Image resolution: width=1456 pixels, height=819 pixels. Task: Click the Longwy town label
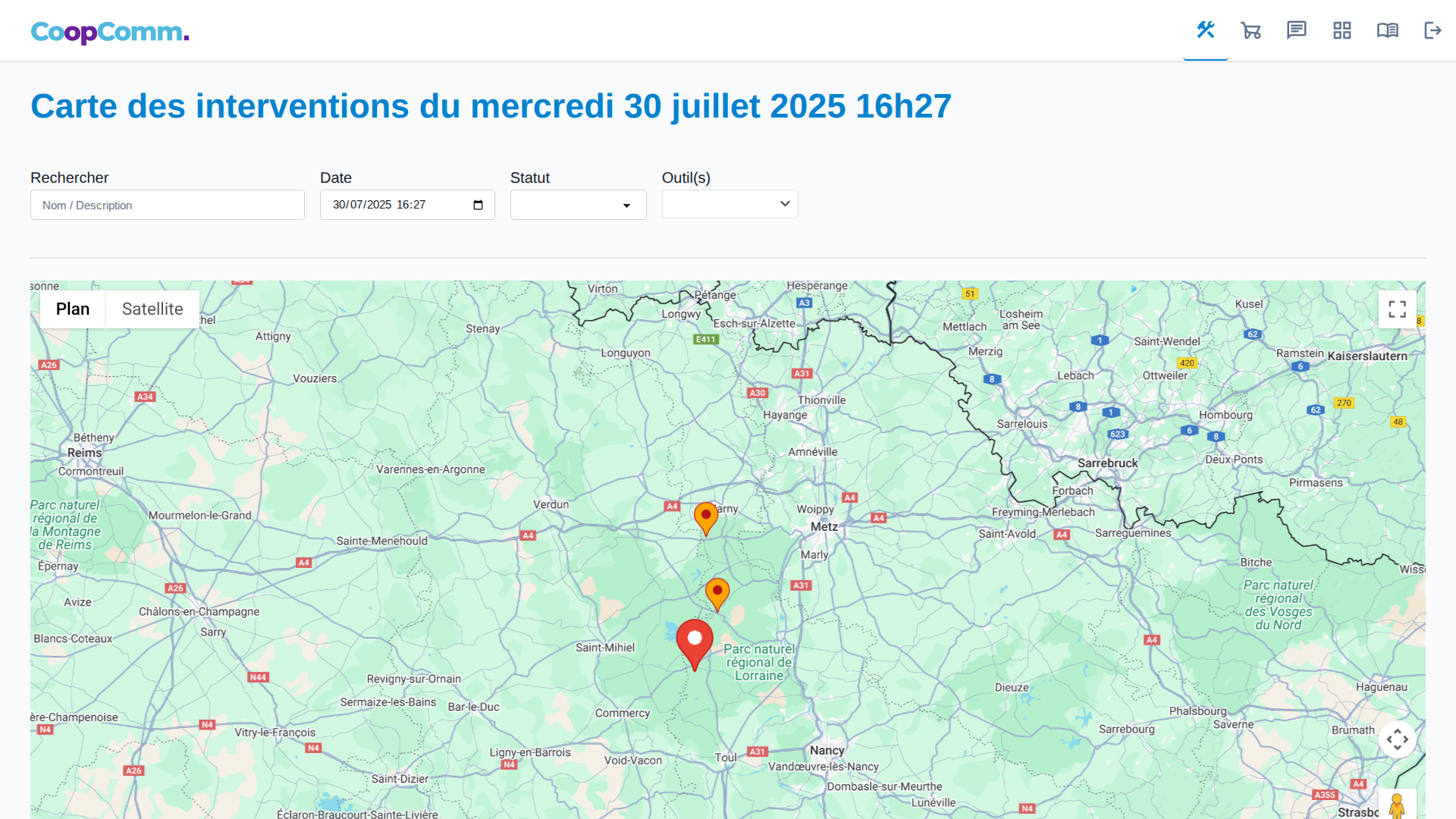coord(681,314)
